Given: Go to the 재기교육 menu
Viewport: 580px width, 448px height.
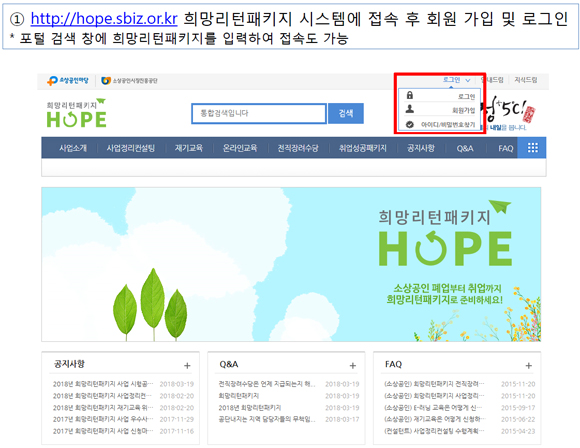Looking at the screenshot, I should tap(189, 148).
